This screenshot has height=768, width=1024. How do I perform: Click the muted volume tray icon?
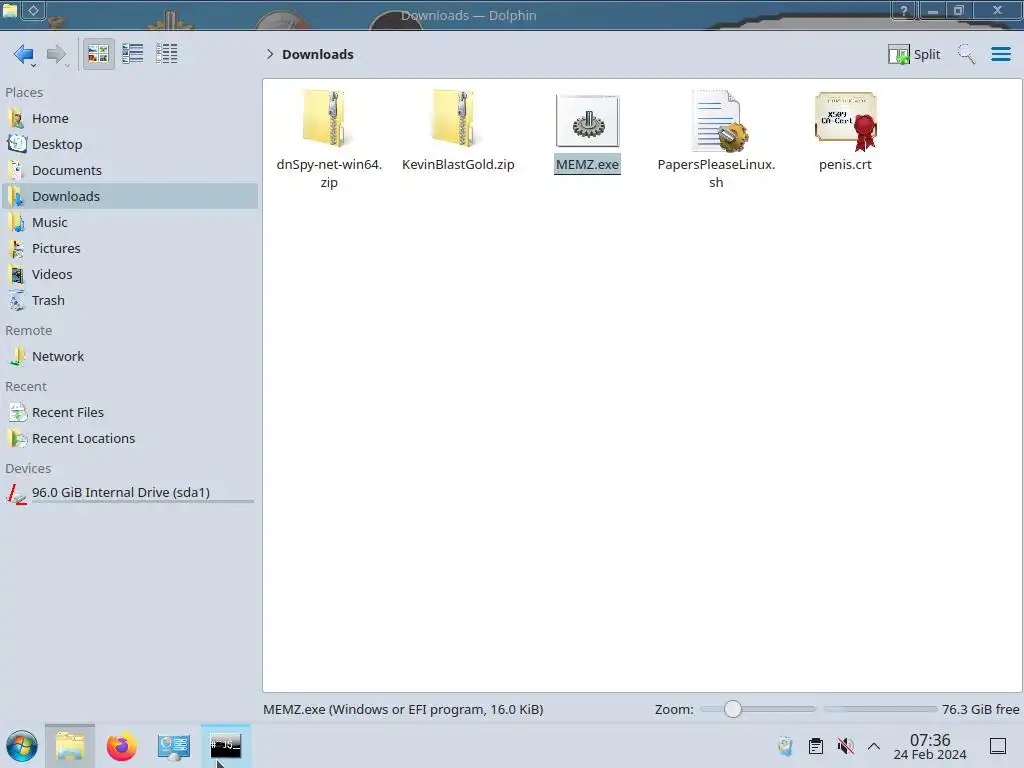coord(845,746)
